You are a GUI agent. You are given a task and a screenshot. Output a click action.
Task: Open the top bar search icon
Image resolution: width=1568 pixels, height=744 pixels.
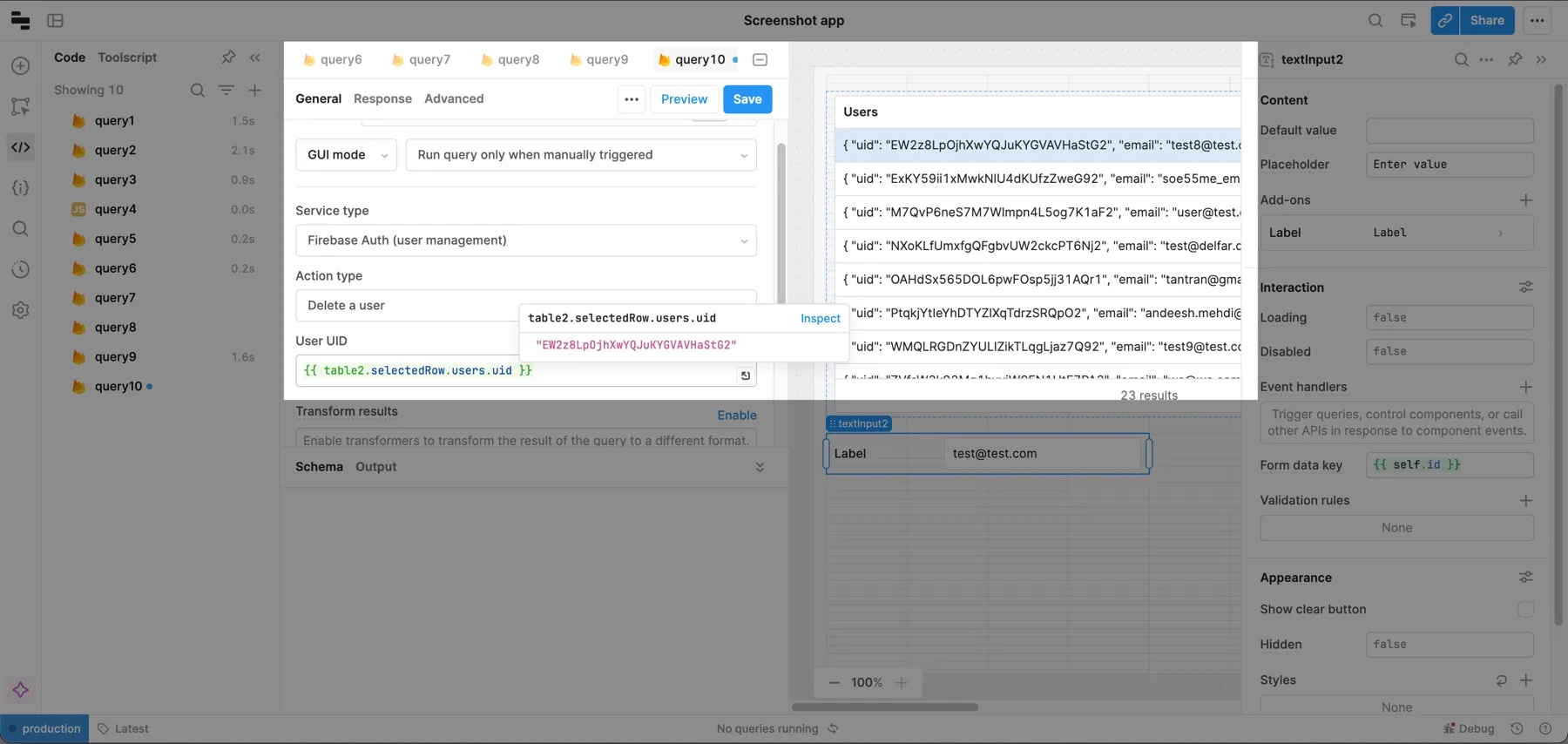point(1375,20)
